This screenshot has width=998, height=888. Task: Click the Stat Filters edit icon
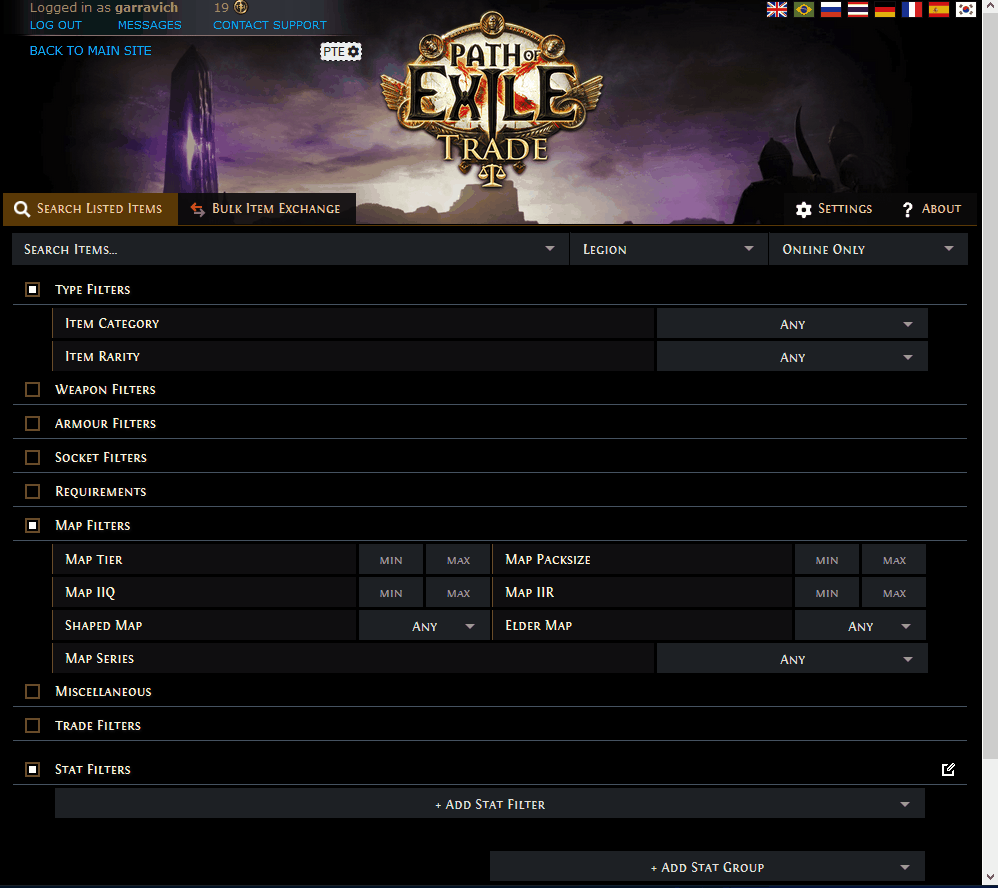pos(948,770)
